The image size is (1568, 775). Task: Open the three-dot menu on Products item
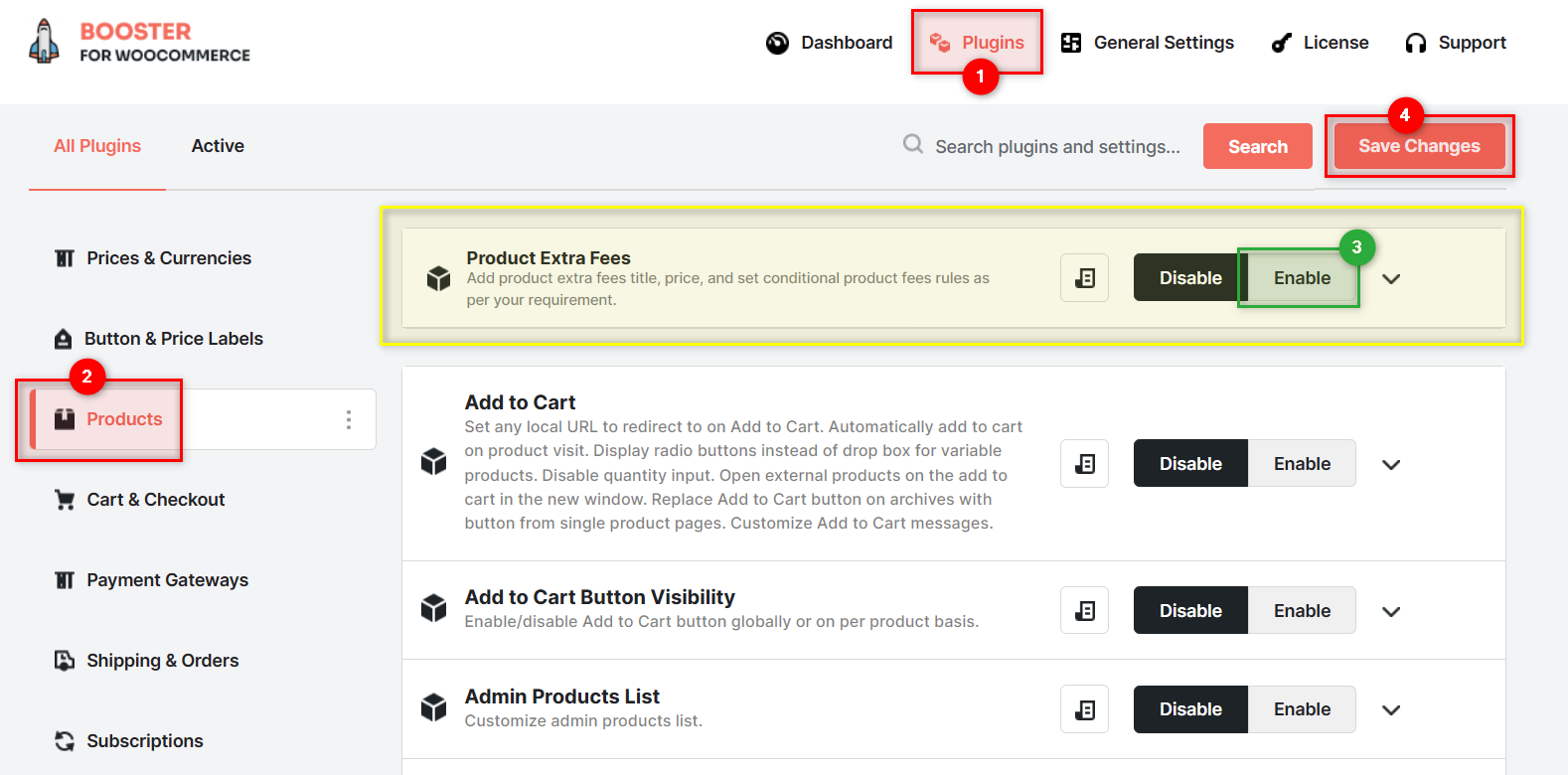click(x=349, y=419)
